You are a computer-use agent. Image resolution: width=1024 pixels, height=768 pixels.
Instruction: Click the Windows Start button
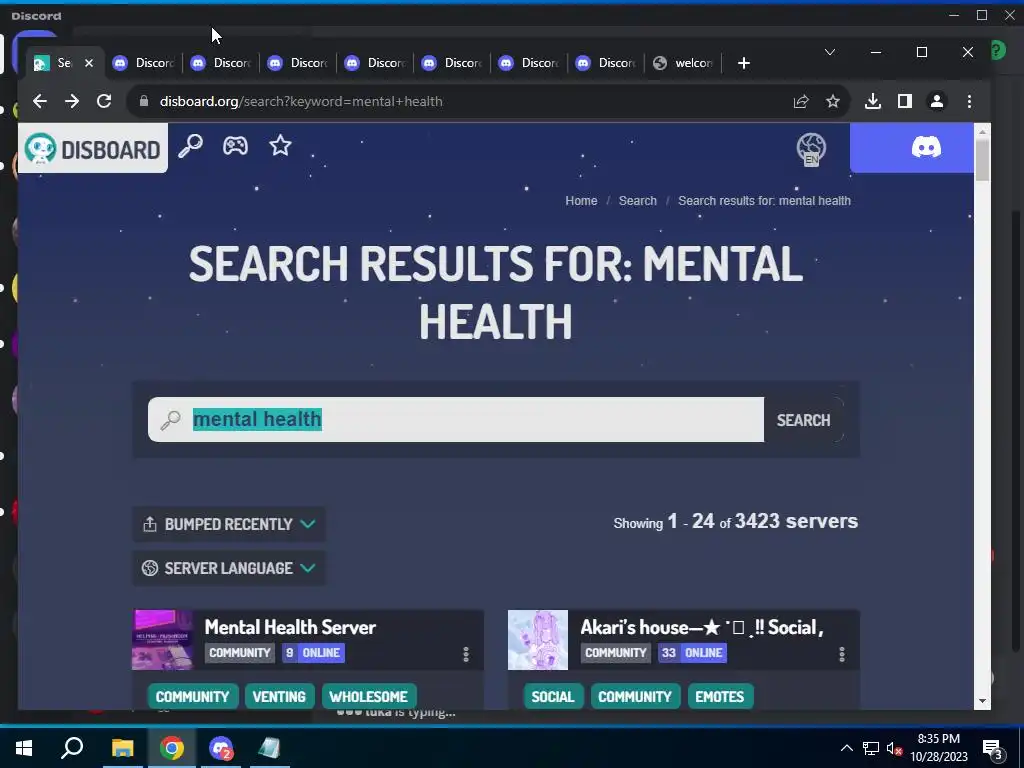pos(24,748)
